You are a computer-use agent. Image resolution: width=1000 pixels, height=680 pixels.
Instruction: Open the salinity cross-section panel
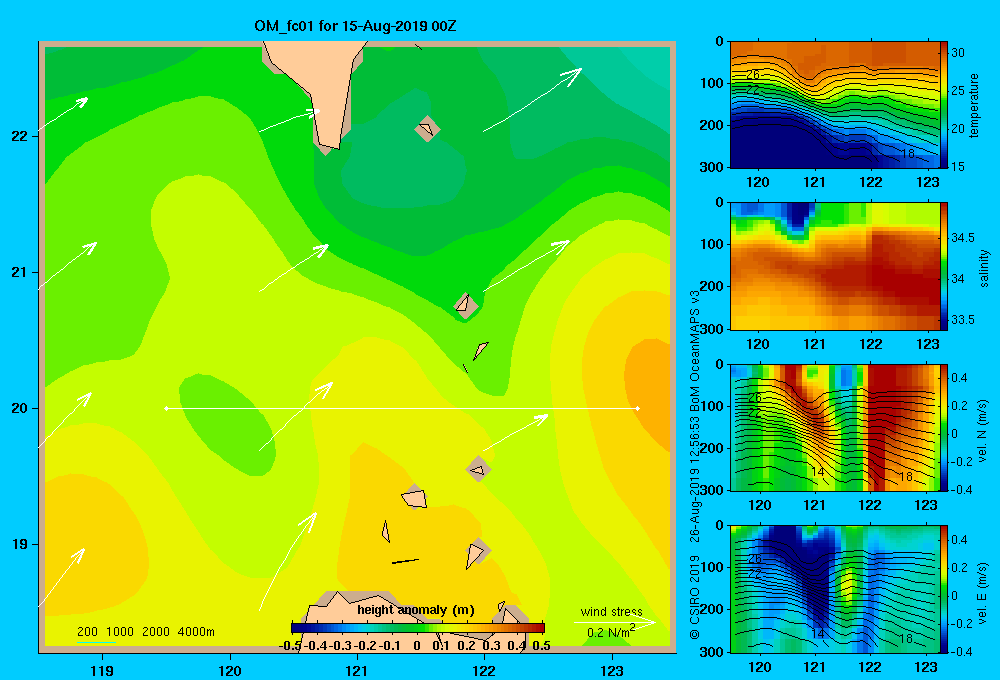[834, 266]
